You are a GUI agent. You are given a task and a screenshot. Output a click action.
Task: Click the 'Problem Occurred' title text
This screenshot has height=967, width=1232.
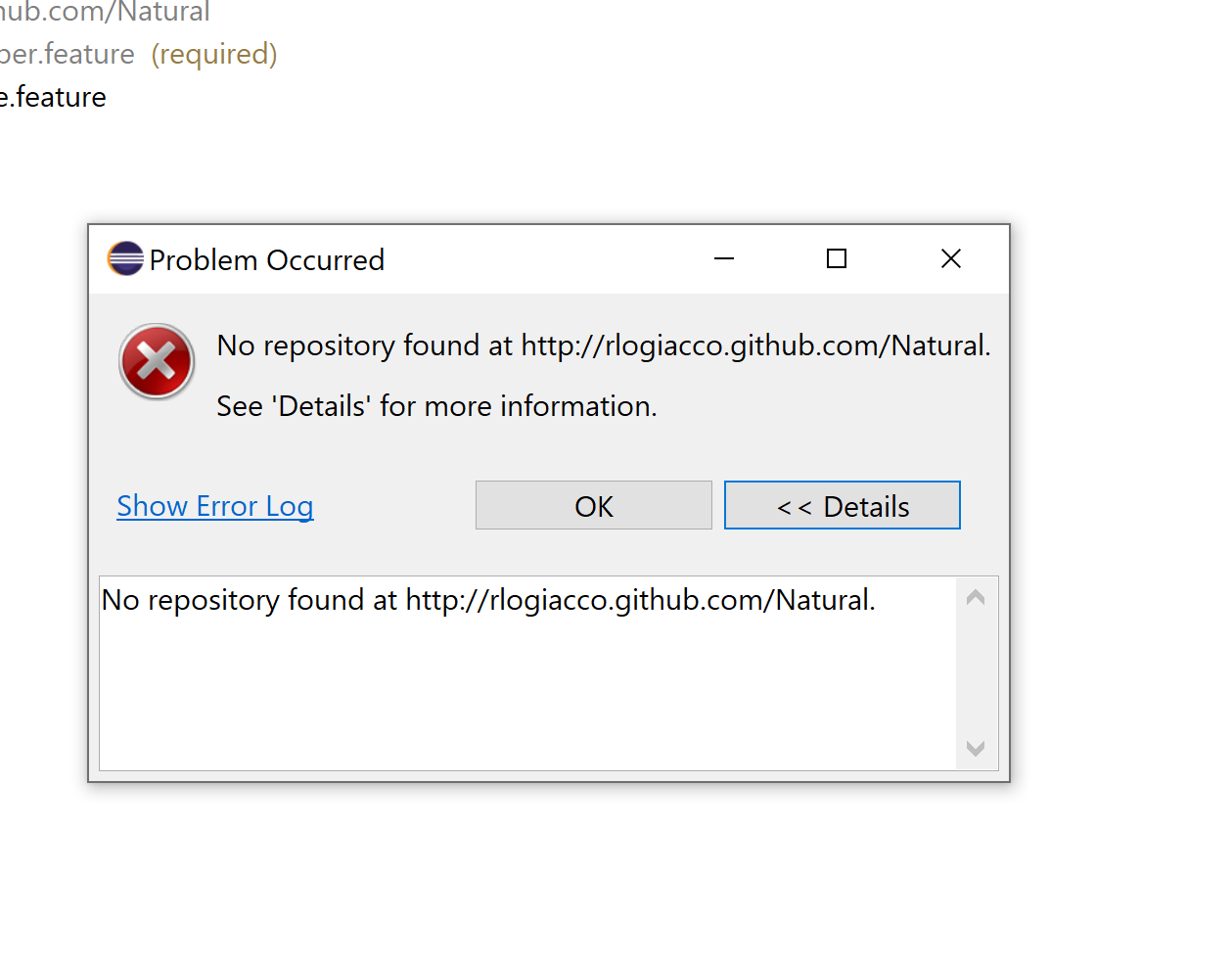pos(266,260)
